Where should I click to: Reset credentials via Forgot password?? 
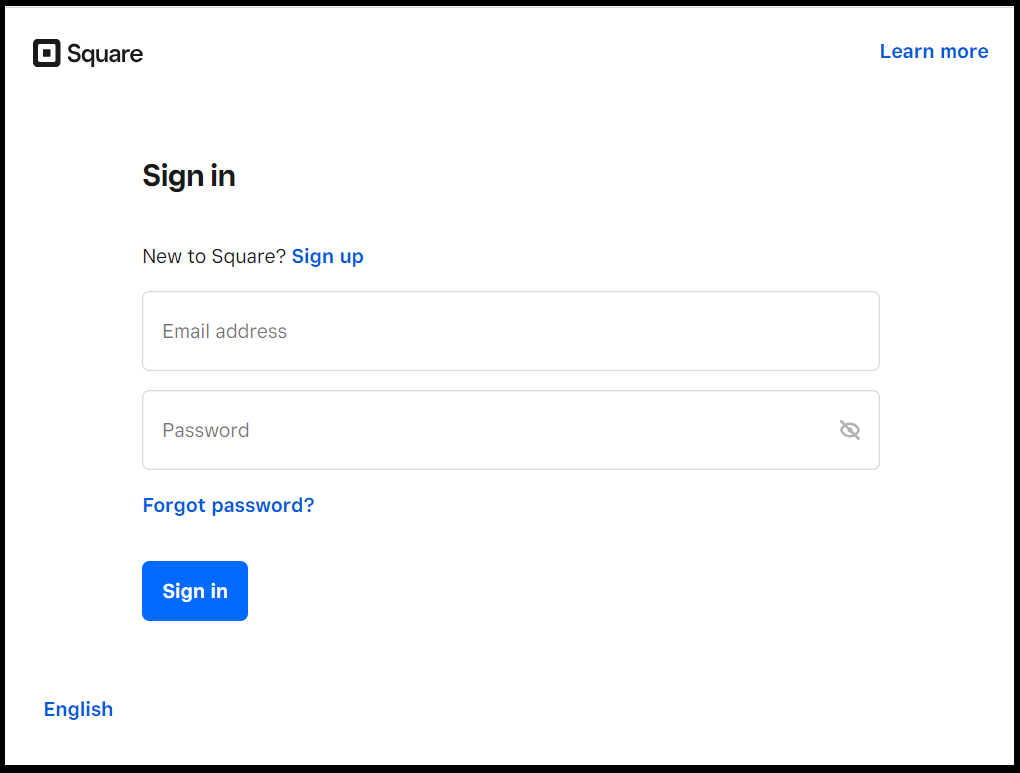(228, 505)
